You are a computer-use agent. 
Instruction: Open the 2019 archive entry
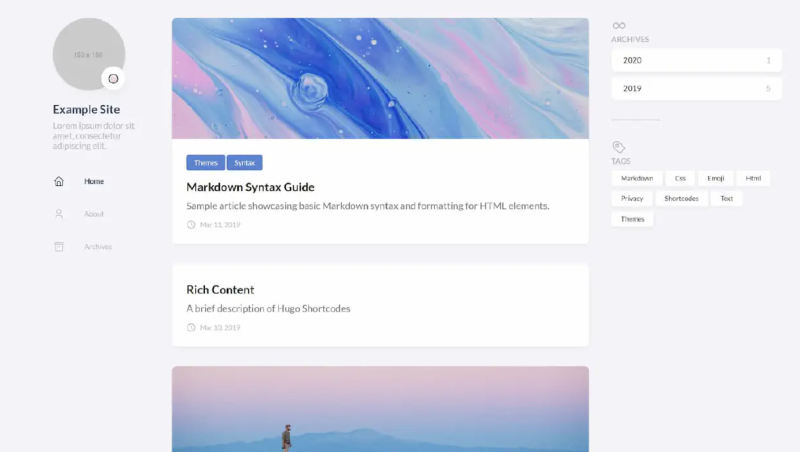[x=696, y=88]
